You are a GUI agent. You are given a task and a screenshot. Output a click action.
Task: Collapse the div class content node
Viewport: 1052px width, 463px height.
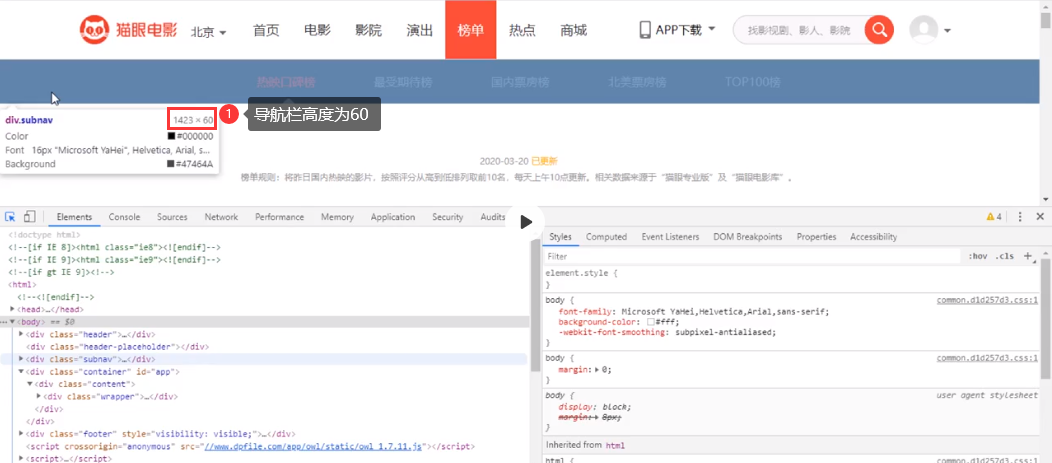click(30, 384)
